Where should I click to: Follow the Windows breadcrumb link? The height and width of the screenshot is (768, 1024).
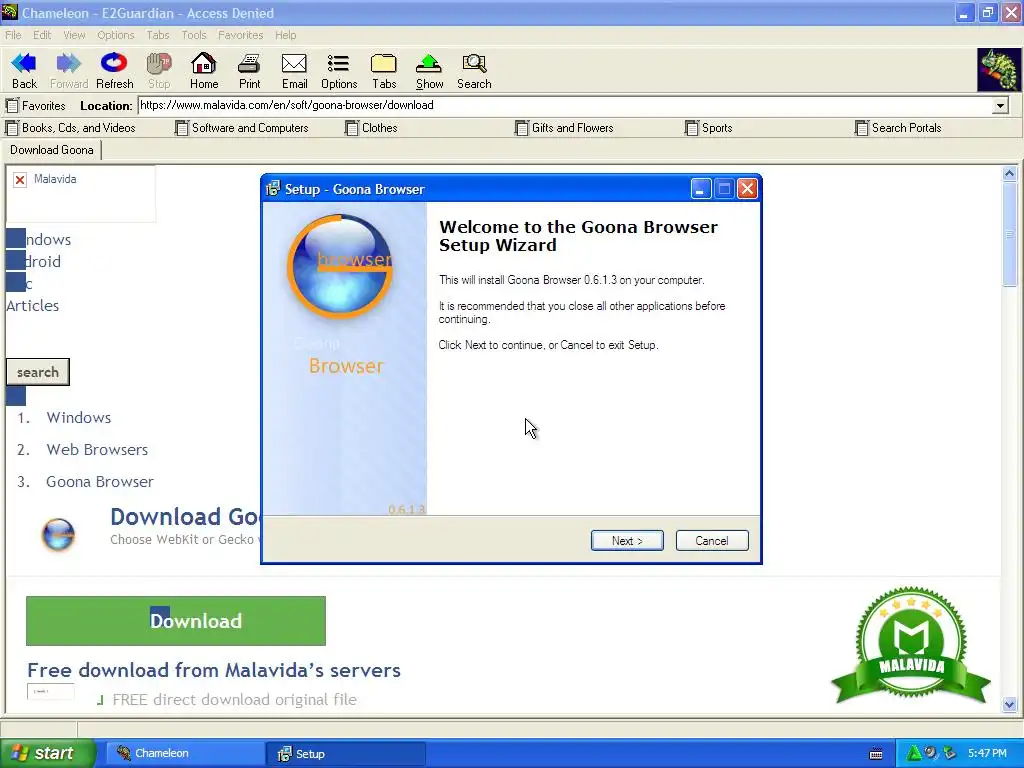(78, 417)
